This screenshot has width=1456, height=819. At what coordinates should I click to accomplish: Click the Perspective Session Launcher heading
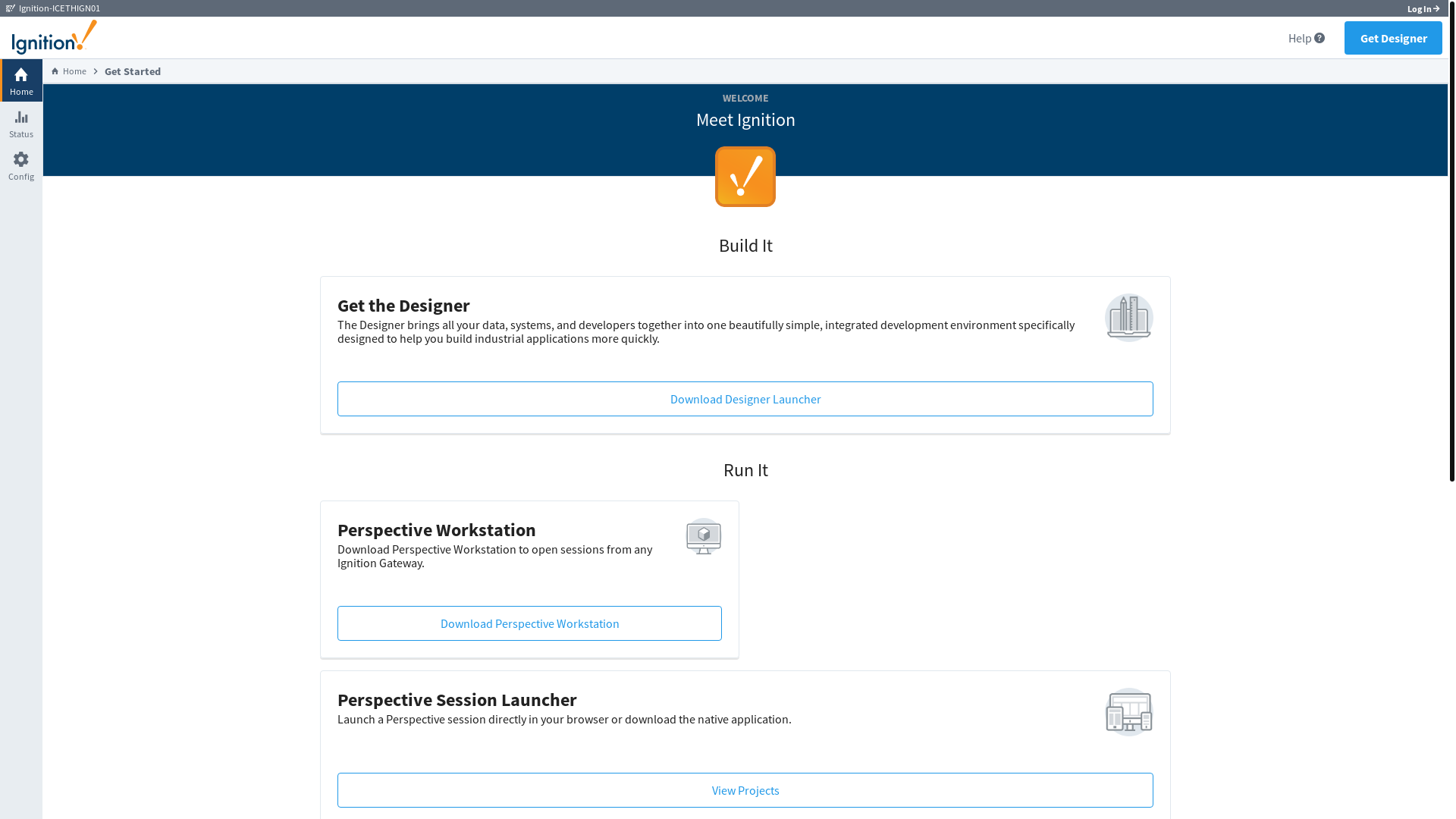click(457, 700)
